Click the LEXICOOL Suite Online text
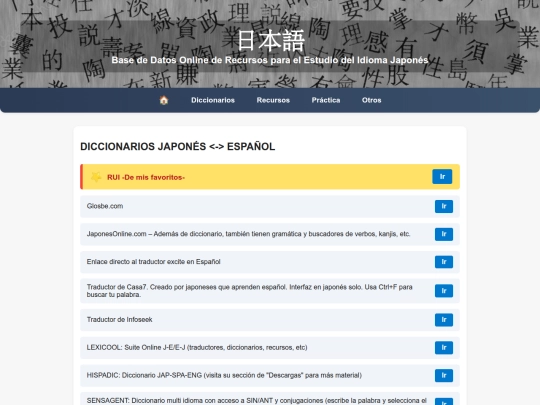 [197, 347]
